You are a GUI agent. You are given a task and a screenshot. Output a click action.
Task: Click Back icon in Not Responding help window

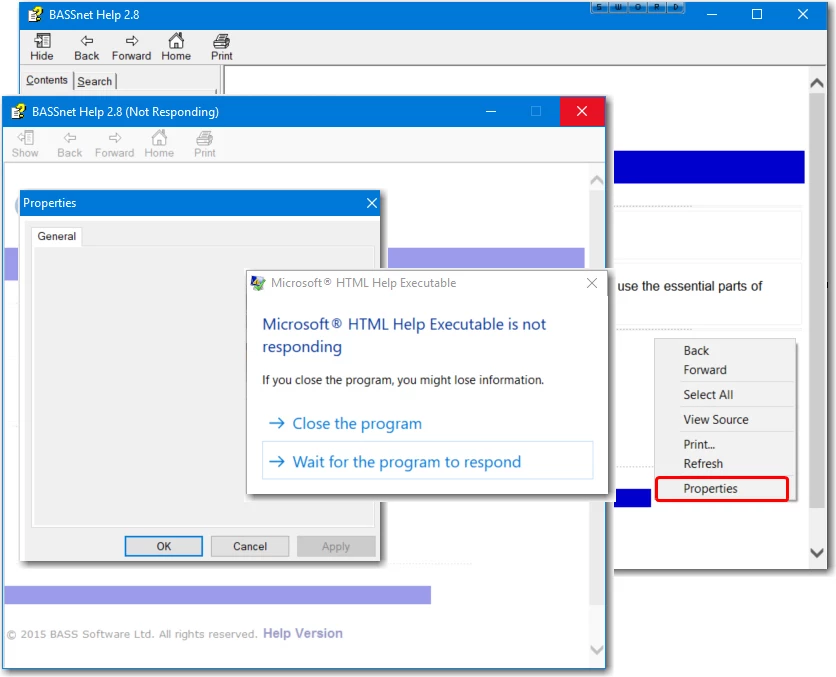(70, 138)
